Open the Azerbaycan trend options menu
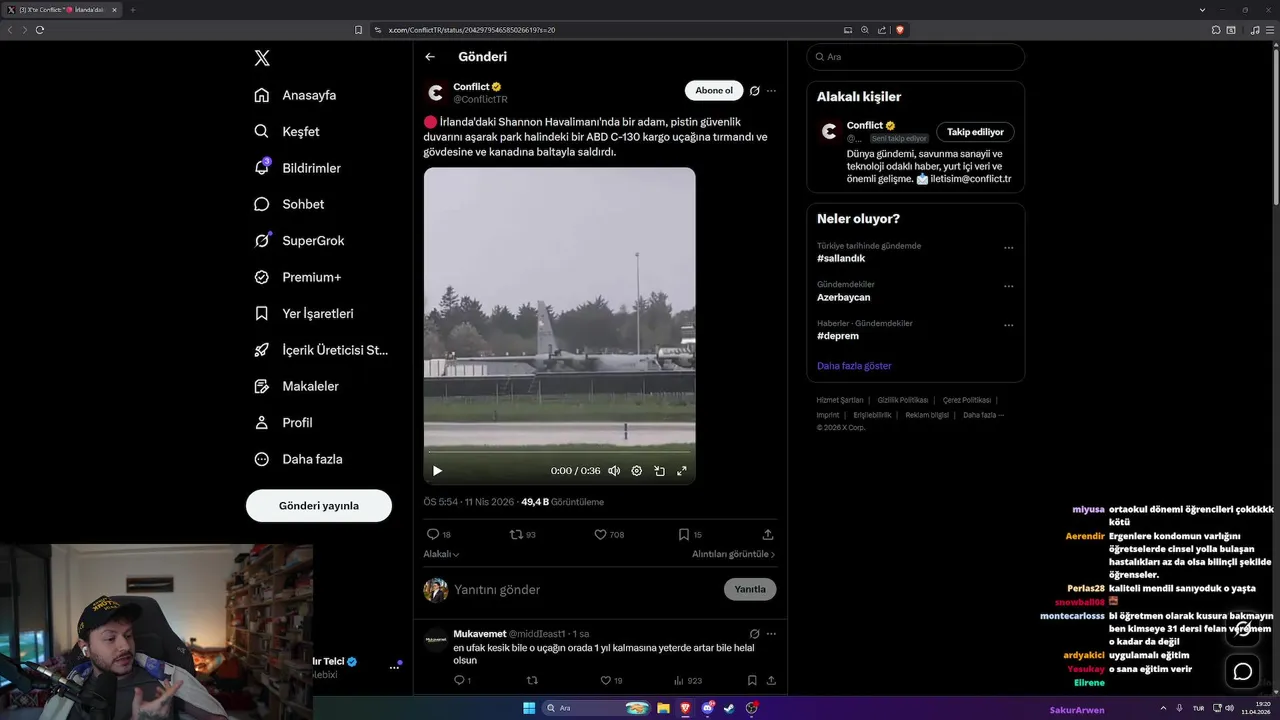The image size is (1280, 720). [x=1009, y=286]
